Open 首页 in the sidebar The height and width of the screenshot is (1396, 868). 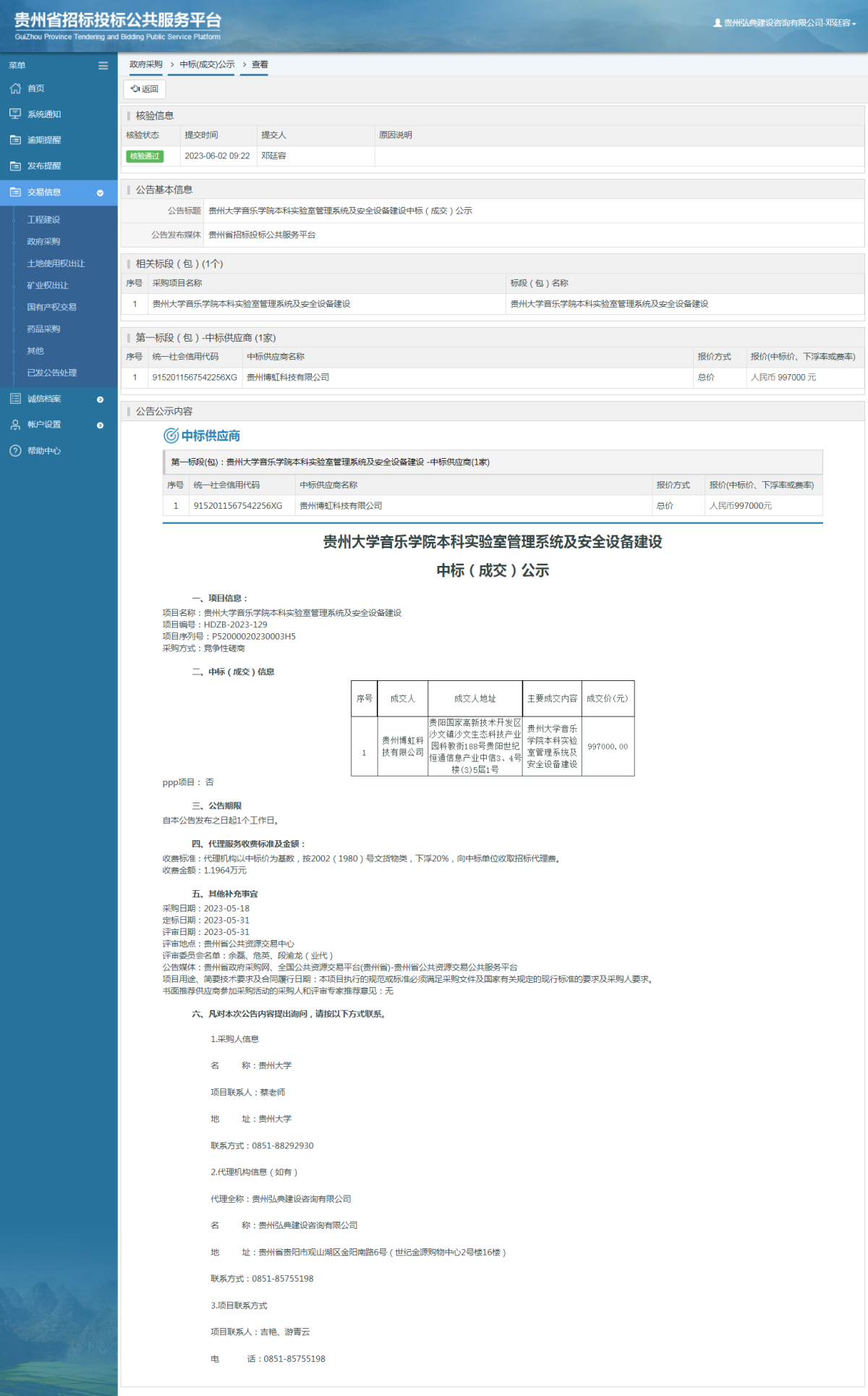tap(36, 88)
